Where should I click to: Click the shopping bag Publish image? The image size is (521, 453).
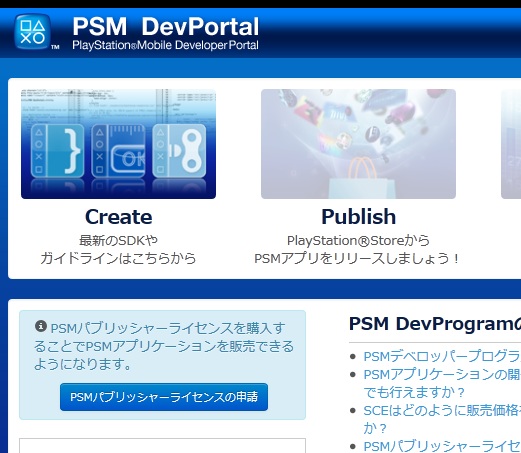pyautogui.click(x=358, y=144)
